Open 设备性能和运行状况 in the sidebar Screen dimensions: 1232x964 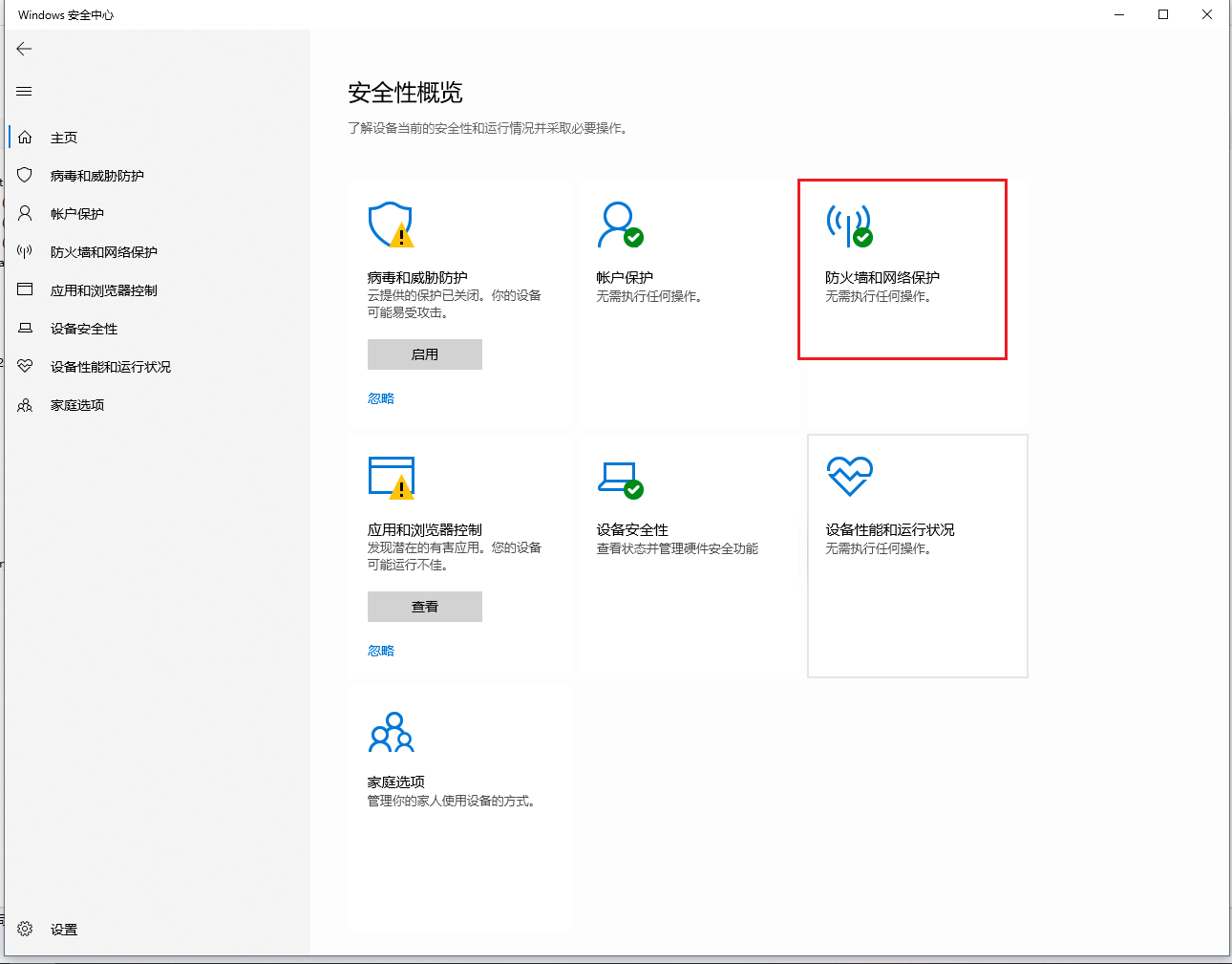tap(111, 367)
